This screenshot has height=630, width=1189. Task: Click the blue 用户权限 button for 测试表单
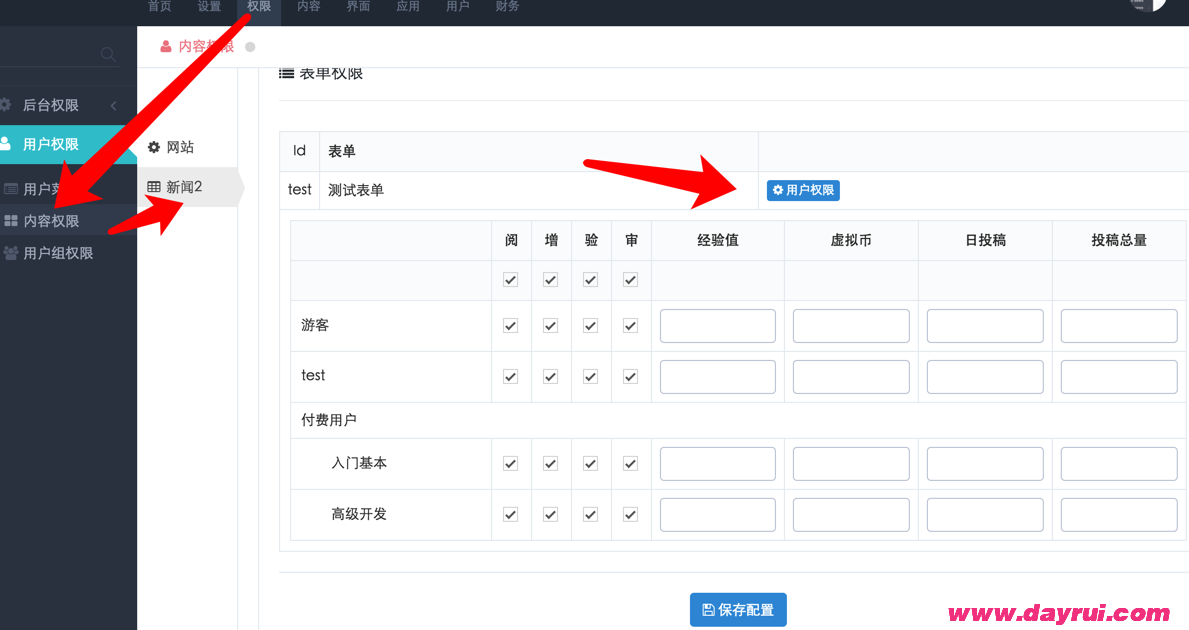[x=803, y=190]
